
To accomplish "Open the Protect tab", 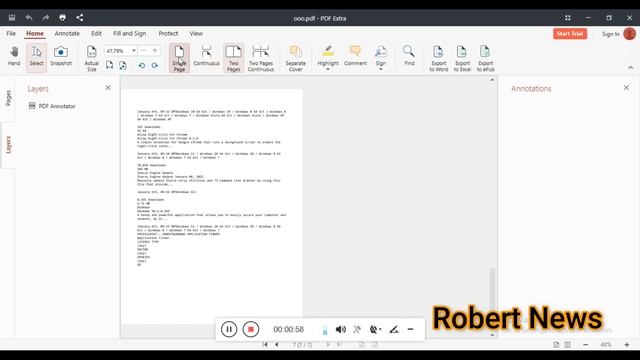I will tap(168, 33).
